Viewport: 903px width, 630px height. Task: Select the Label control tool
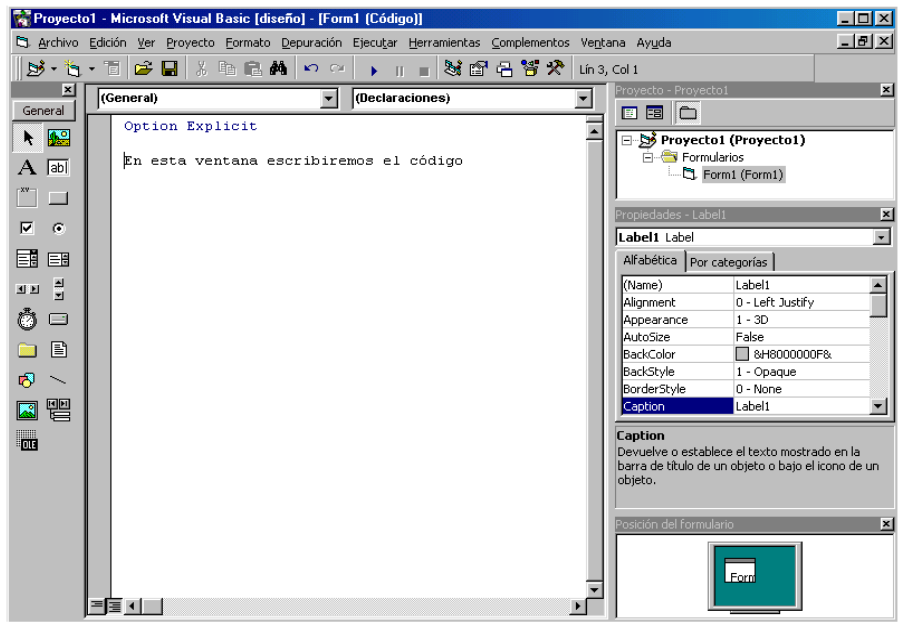pyautogui.click(x=27, y=168)
